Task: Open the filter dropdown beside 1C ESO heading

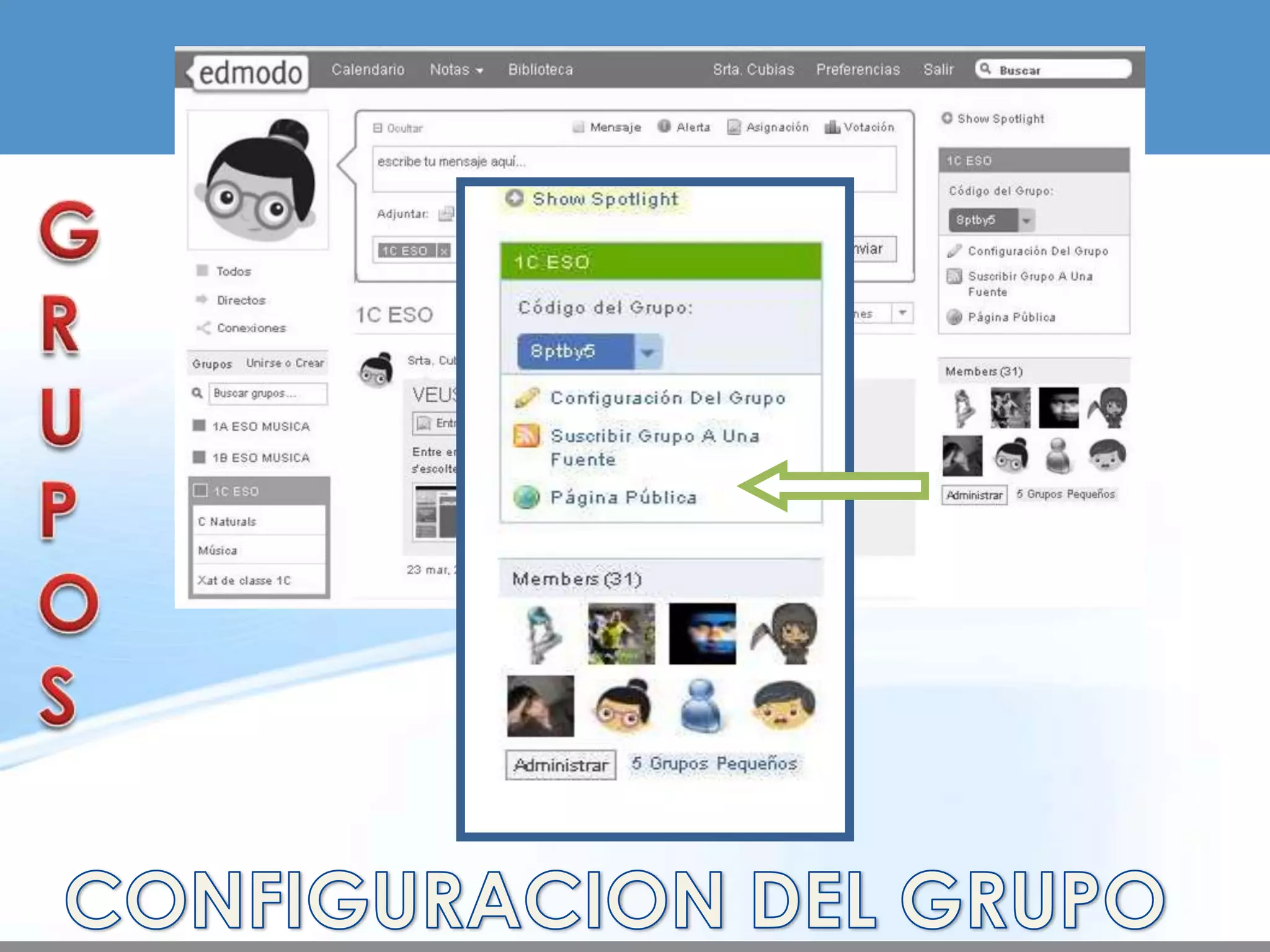Action: coord(902,313)
